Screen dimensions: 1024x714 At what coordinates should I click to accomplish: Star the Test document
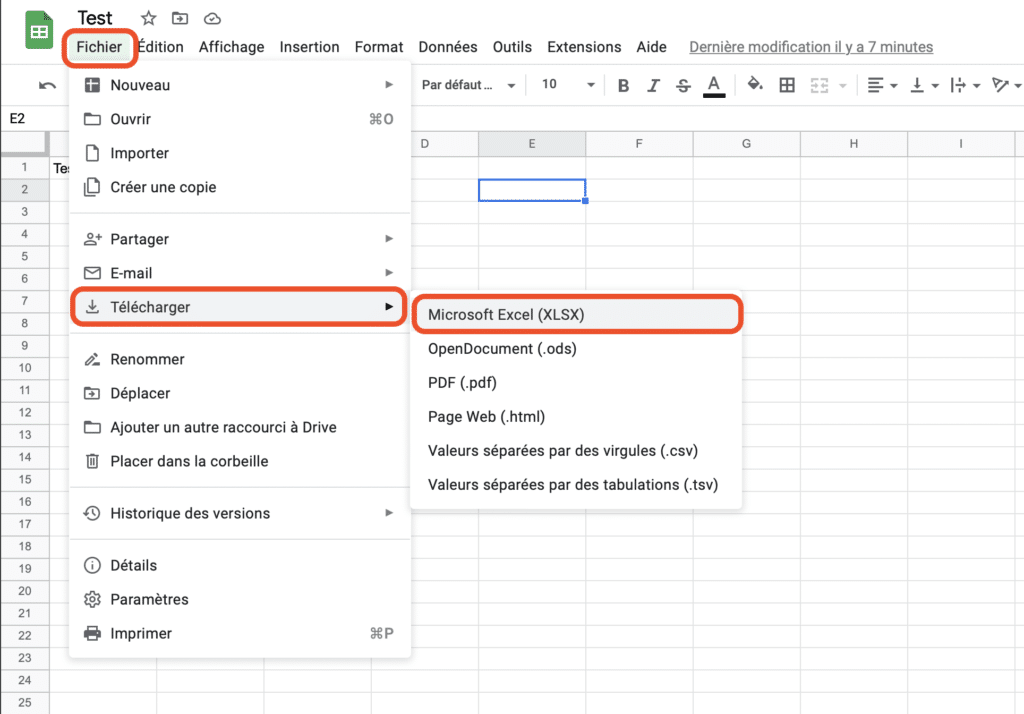[x=149, y=18]
